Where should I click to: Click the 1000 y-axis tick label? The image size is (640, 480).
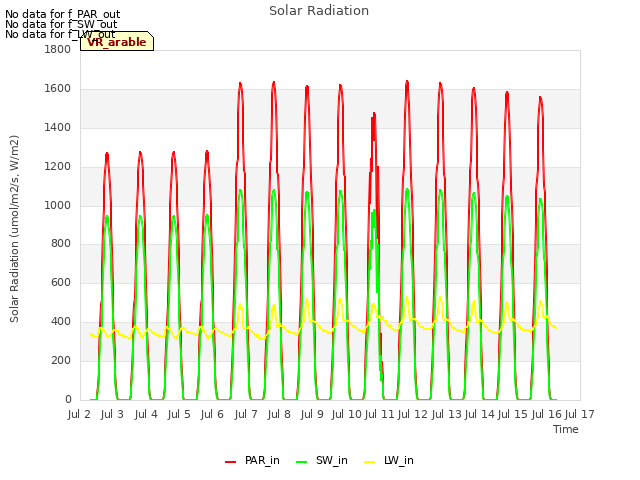[58, 205]
